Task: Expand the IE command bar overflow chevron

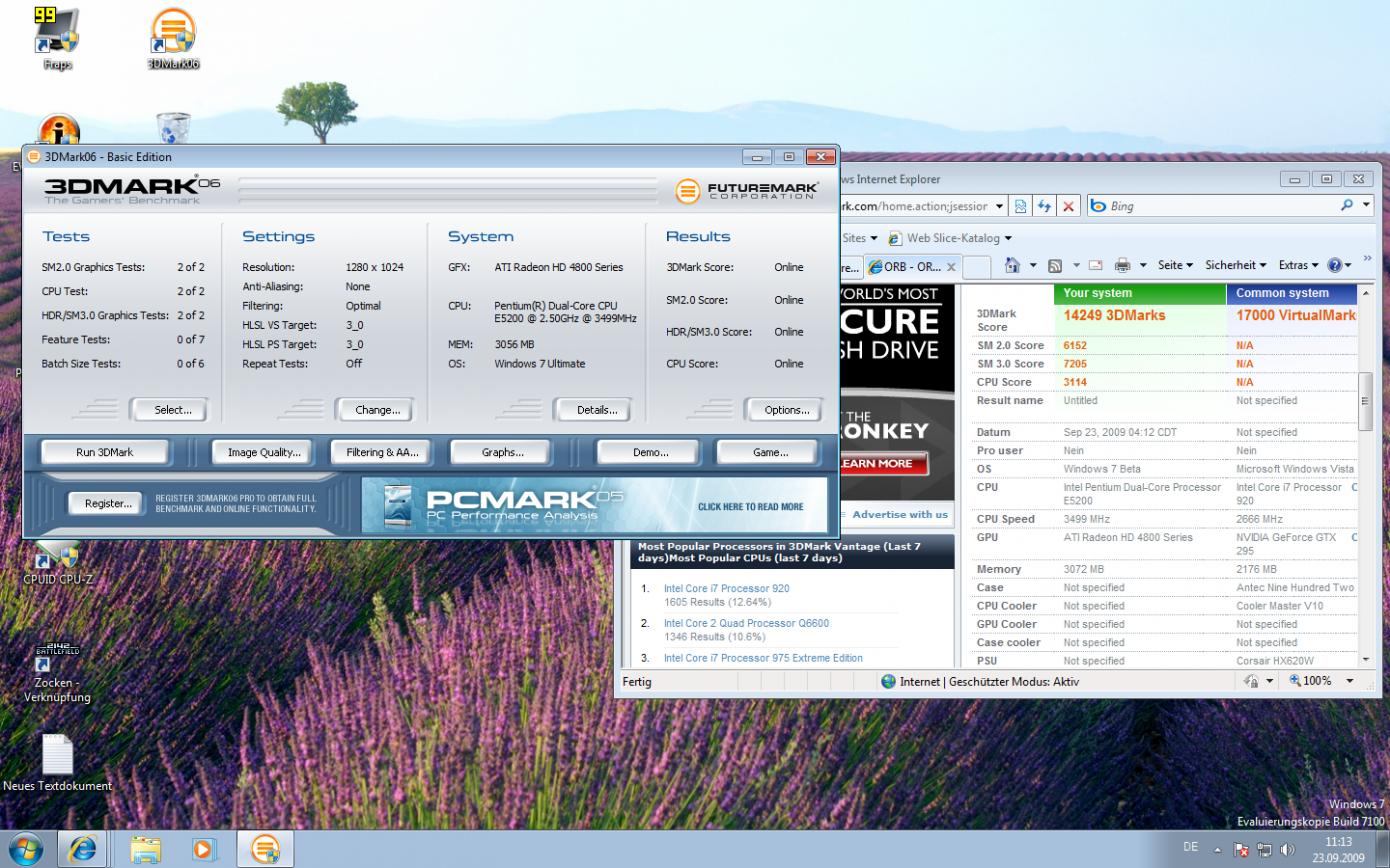Action: (1367, 260)
